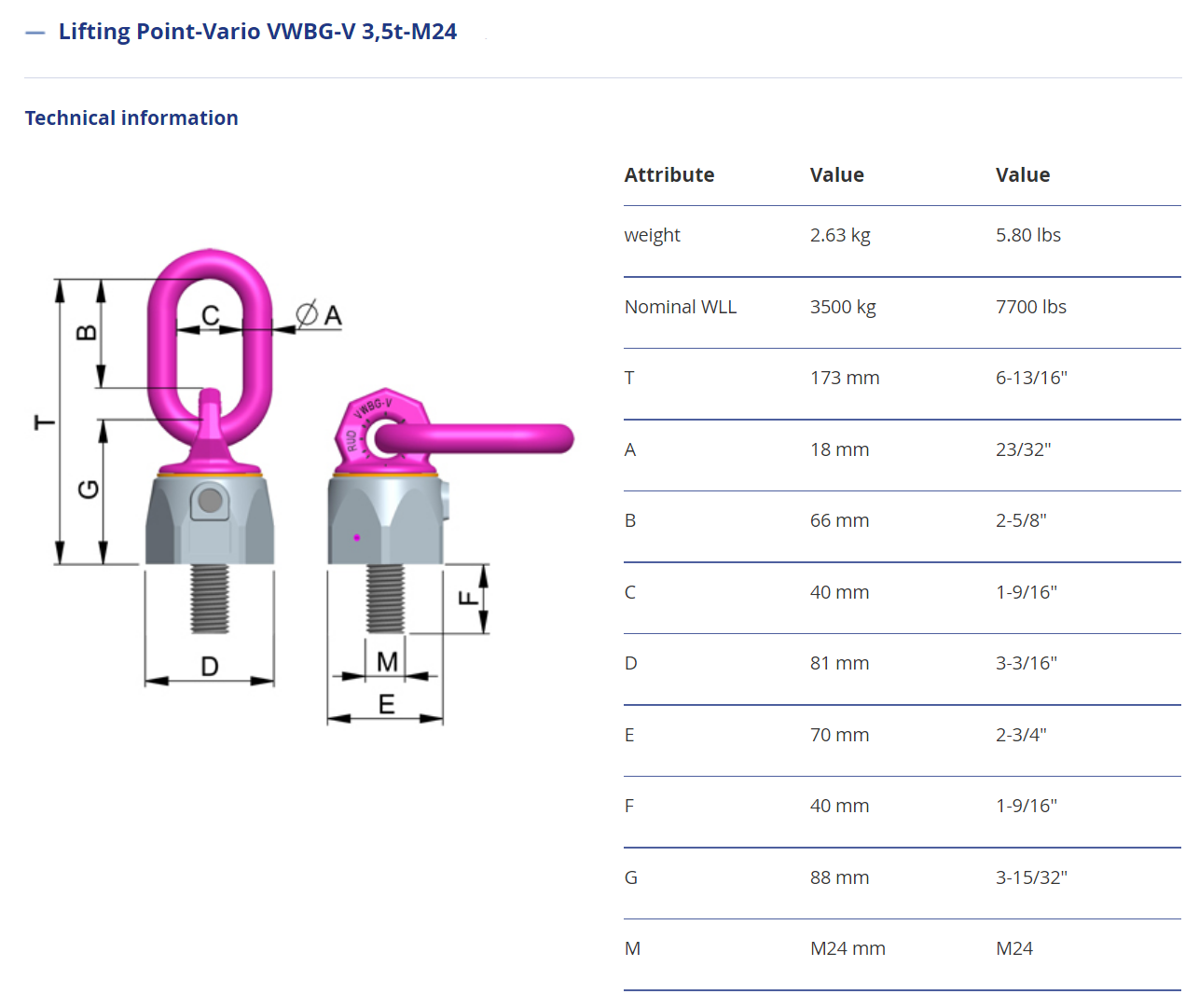Click the 6-13/16" value in the T row
Viewport: 1199px width, 1008px height.
click(x=1031, y=378)
